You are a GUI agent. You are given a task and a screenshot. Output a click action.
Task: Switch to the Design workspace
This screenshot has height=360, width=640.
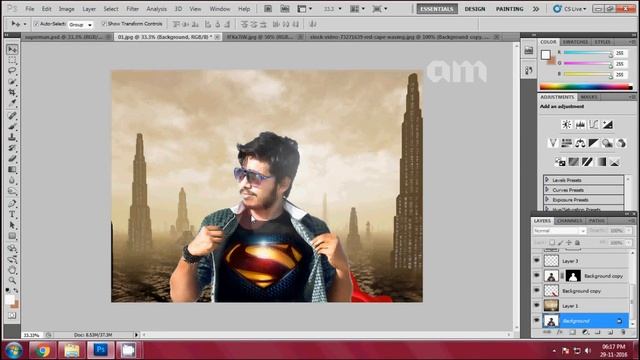click(x=475, y=9)
